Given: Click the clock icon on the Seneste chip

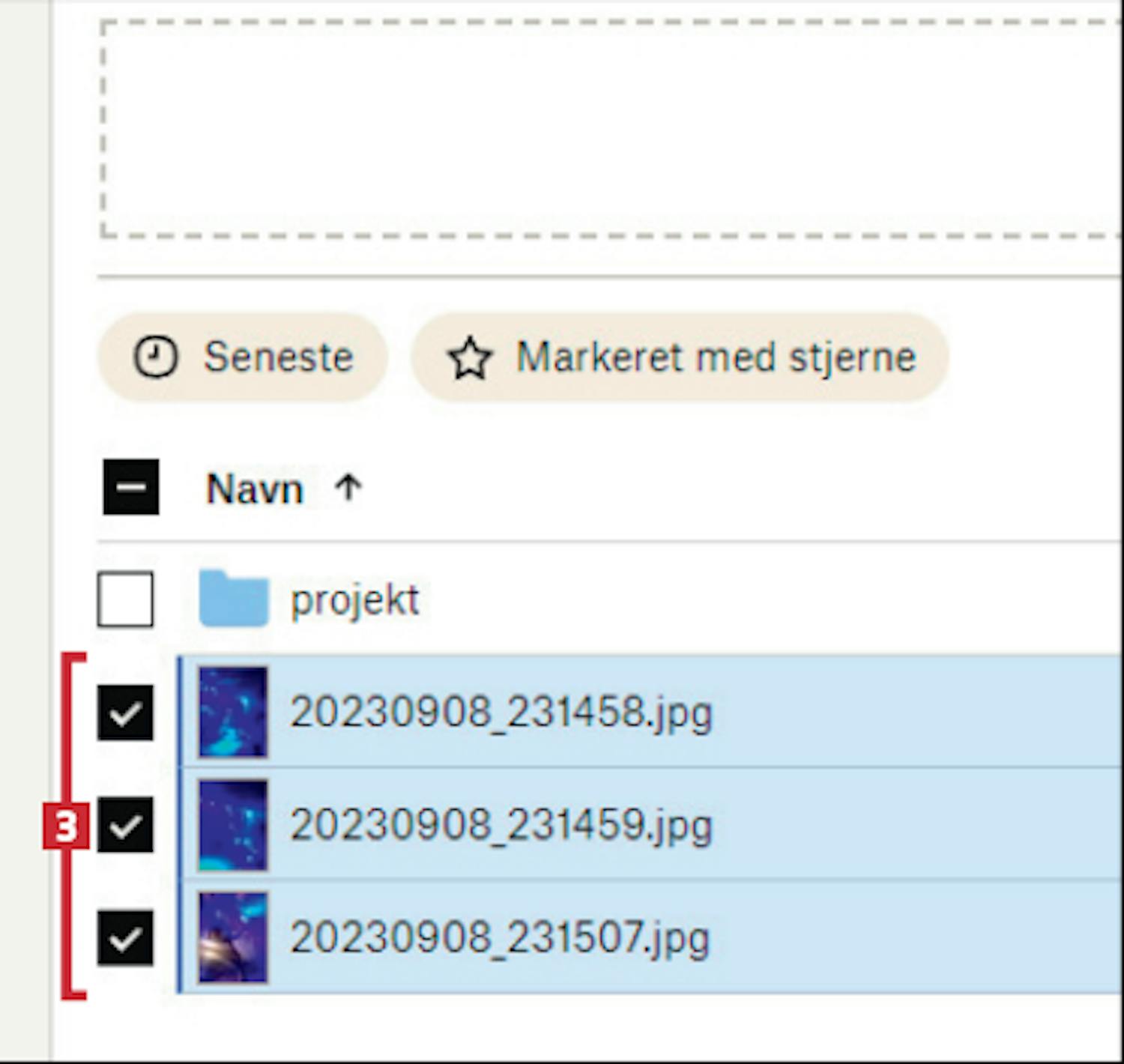Looking at the screenshot, I should pos(155,357).
